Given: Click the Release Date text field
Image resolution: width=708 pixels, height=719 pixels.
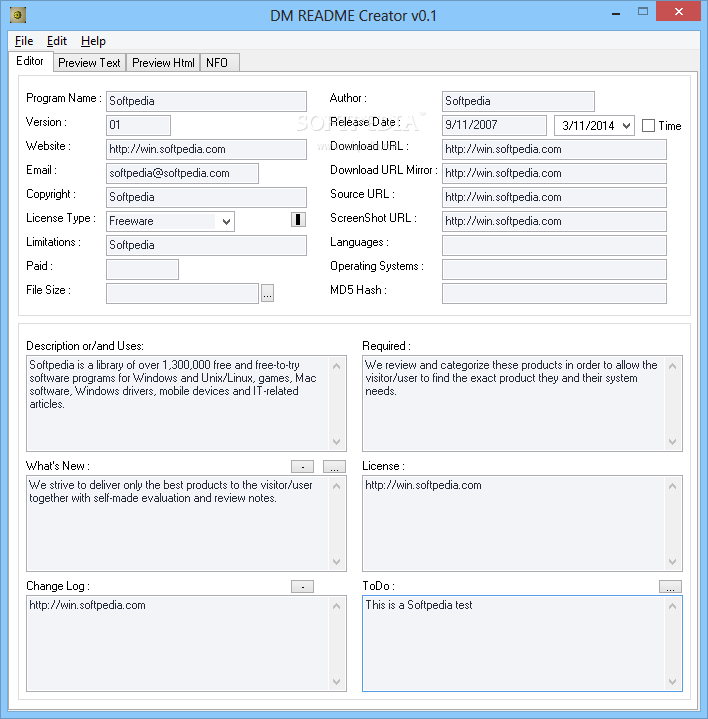Looking at the screenshot, I should point(494,125).
